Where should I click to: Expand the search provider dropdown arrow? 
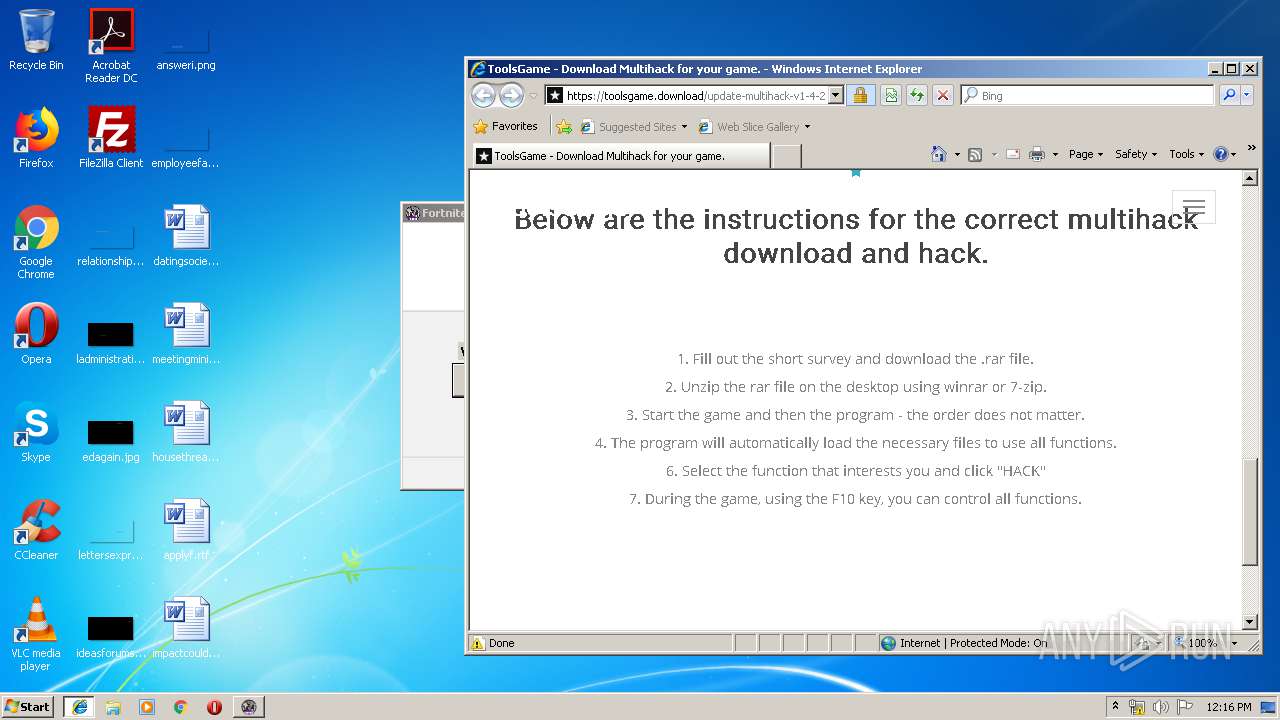[1247, 96]
